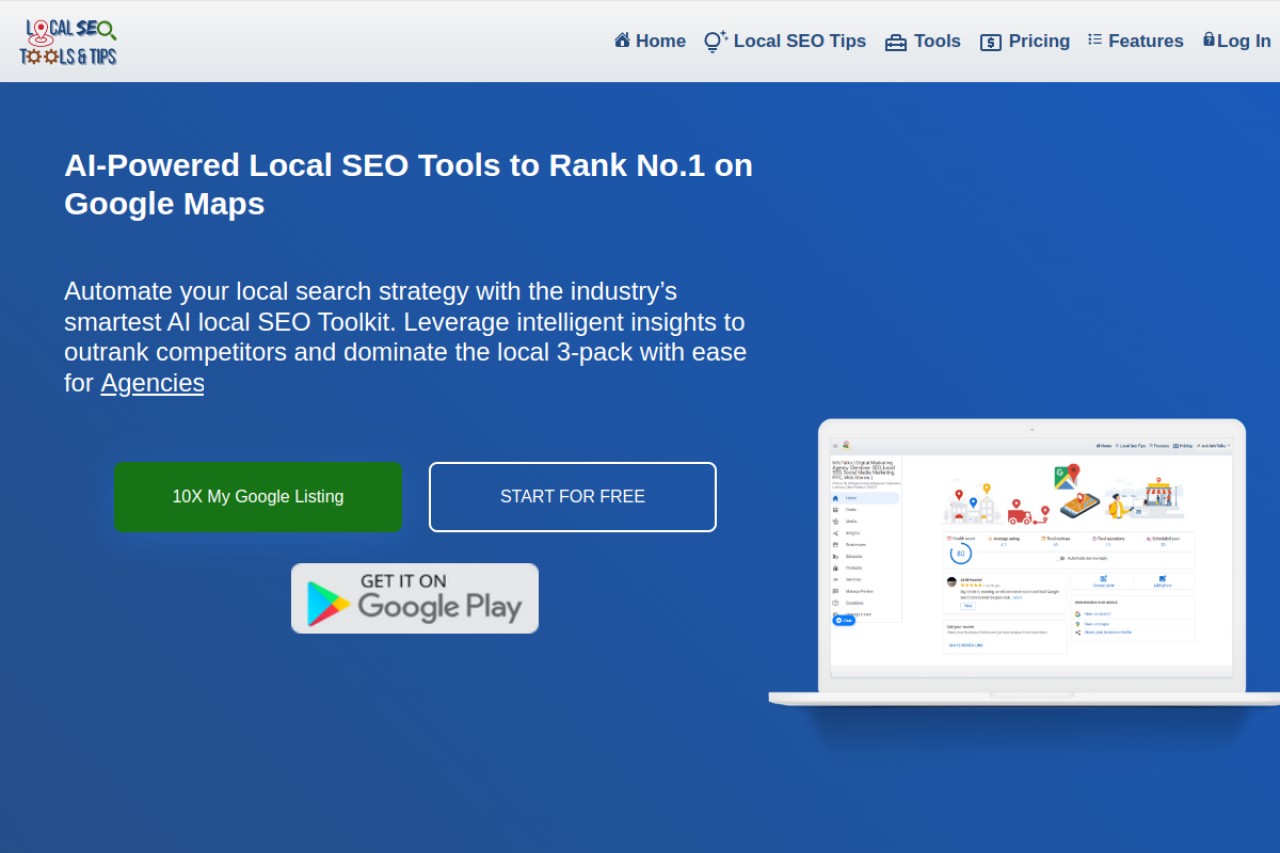The height and width of the screenshot is (853, 1280).
Task: Go to the Tools menu item text
Action: pyautogui.click(x=937, y=41)
